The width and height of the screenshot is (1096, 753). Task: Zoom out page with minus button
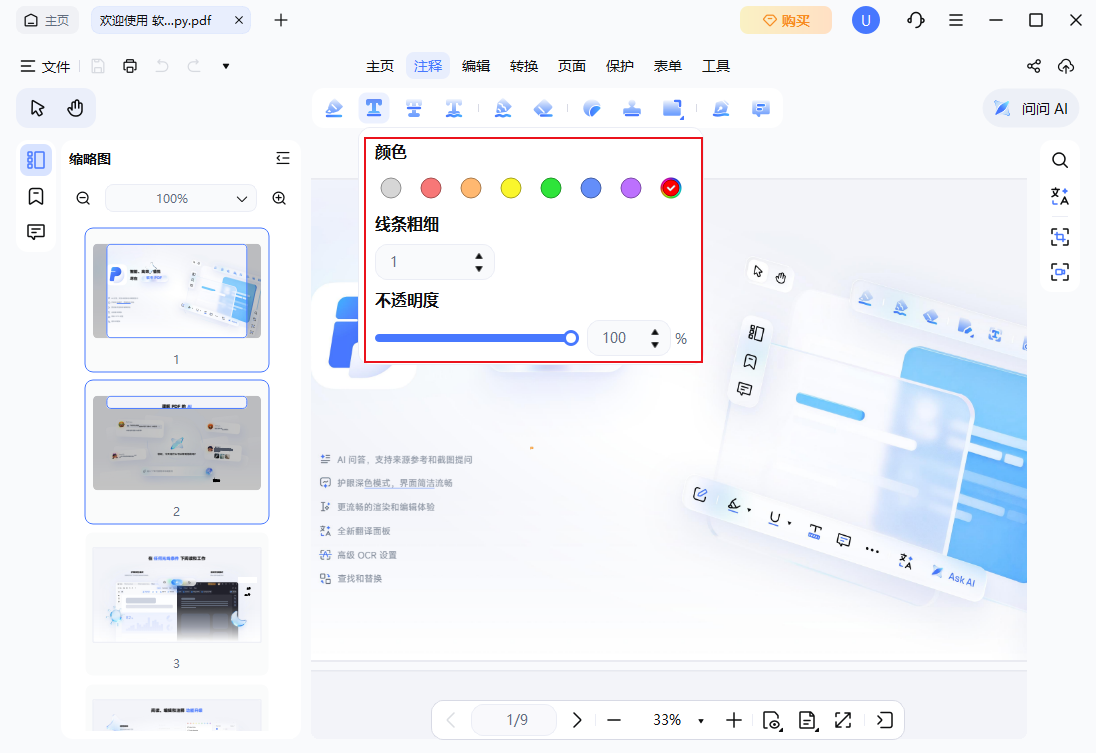point(614,720)
